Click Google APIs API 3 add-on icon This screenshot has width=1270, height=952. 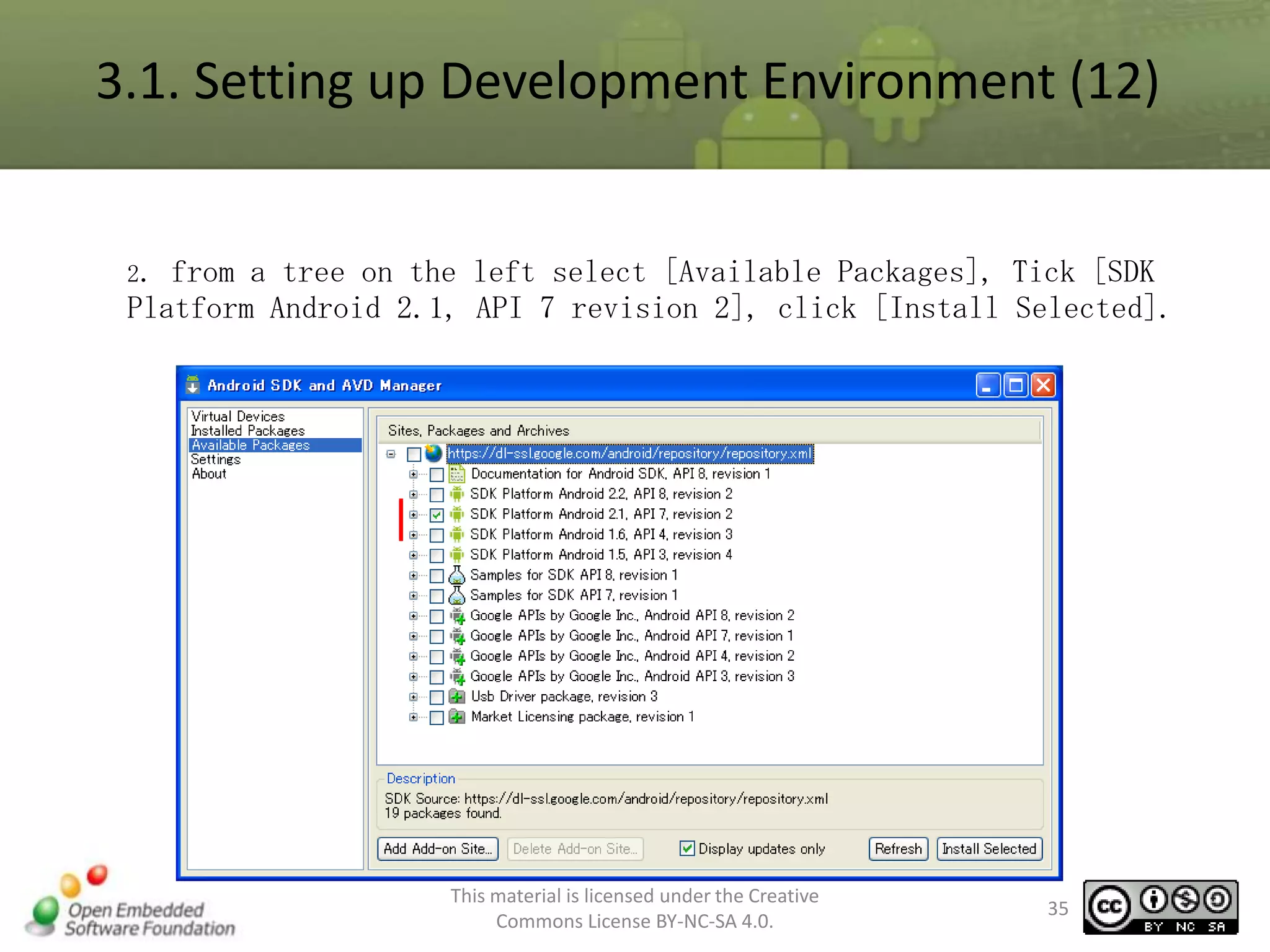[x=457, y=677]
